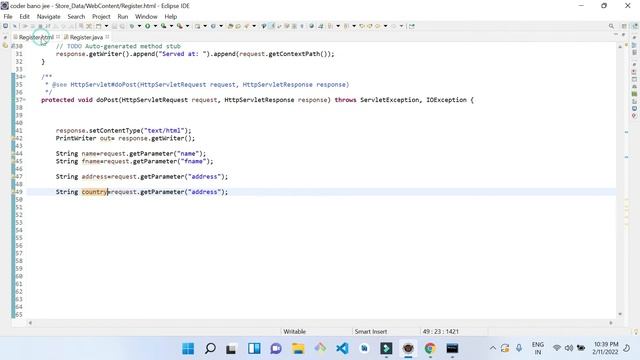Click the ENG IN language indicator
This screenshot has height=360, width=640.
[x=538, y=348]
